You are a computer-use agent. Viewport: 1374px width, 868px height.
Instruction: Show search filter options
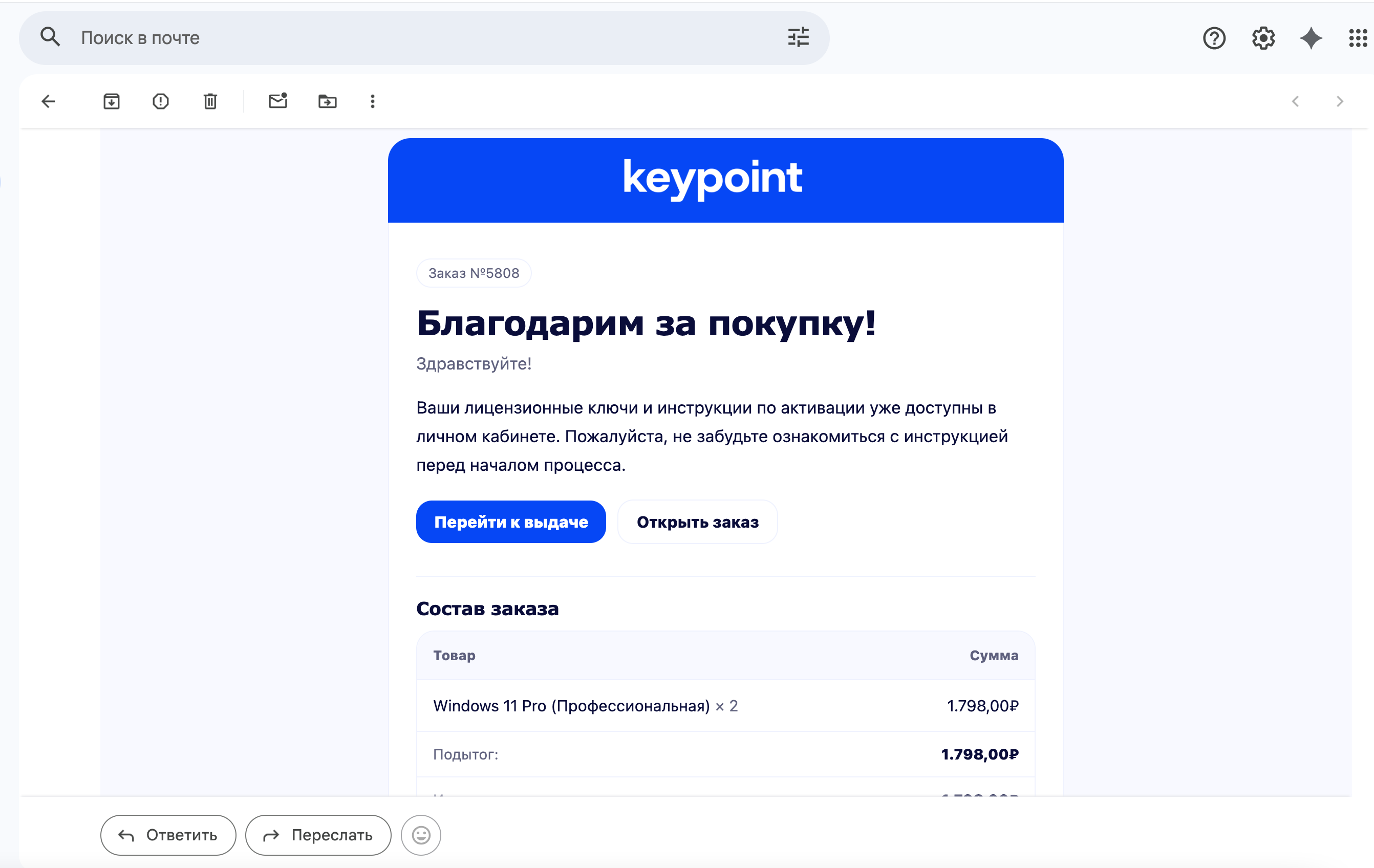pos(798,38)
